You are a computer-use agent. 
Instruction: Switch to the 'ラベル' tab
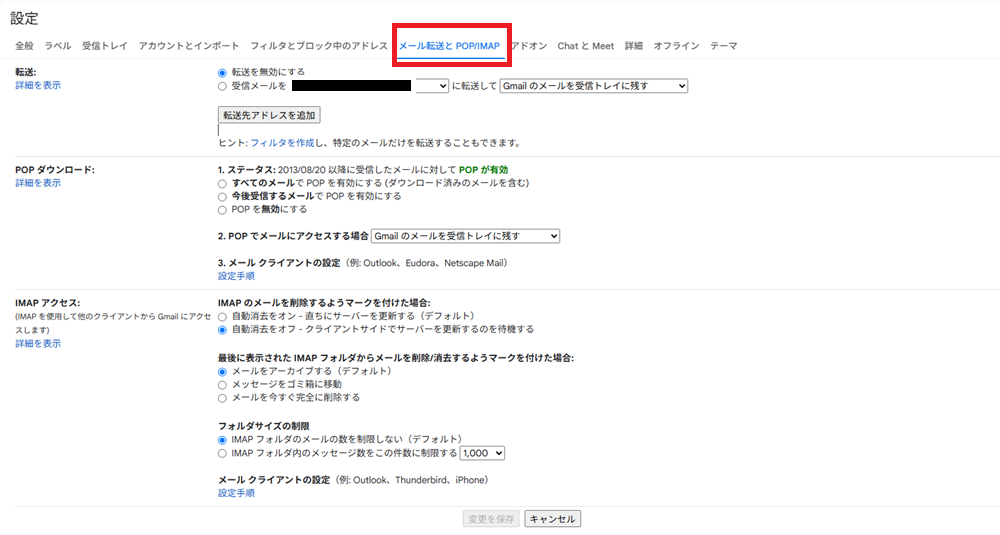tap(58, 46)
